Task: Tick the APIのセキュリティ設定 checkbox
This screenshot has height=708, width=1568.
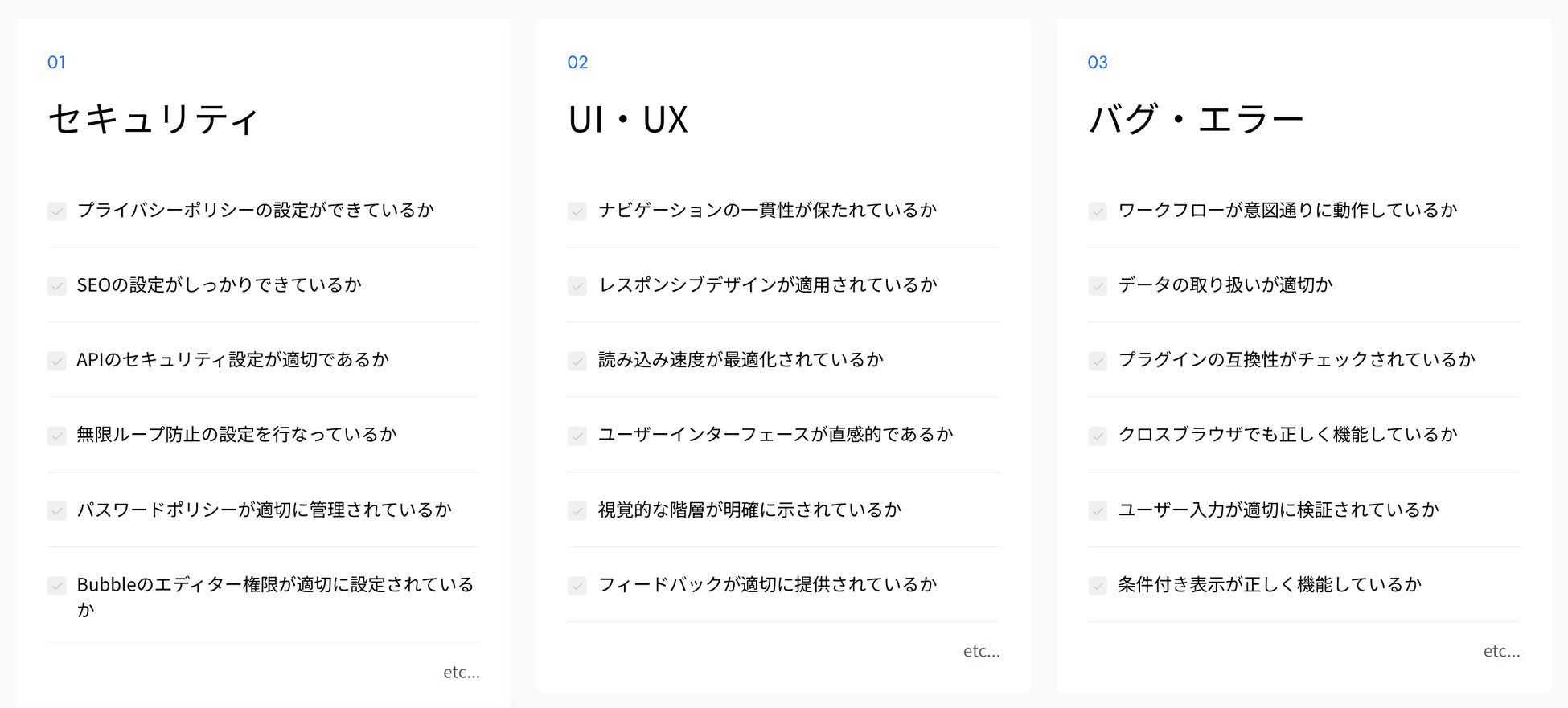Action: pos(57,361)
